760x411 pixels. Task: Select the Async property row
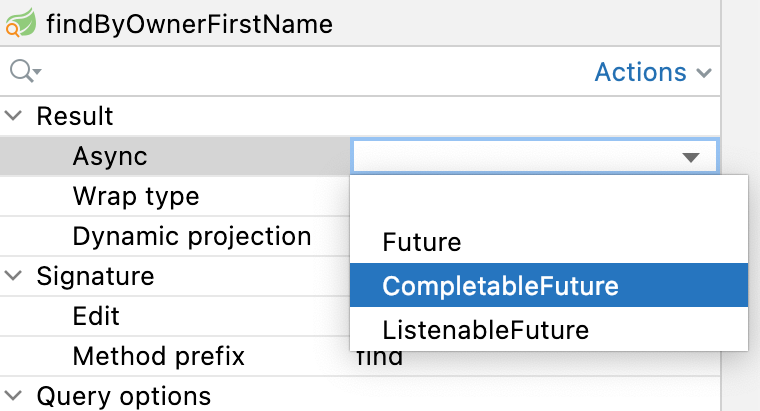click(110, 156)
